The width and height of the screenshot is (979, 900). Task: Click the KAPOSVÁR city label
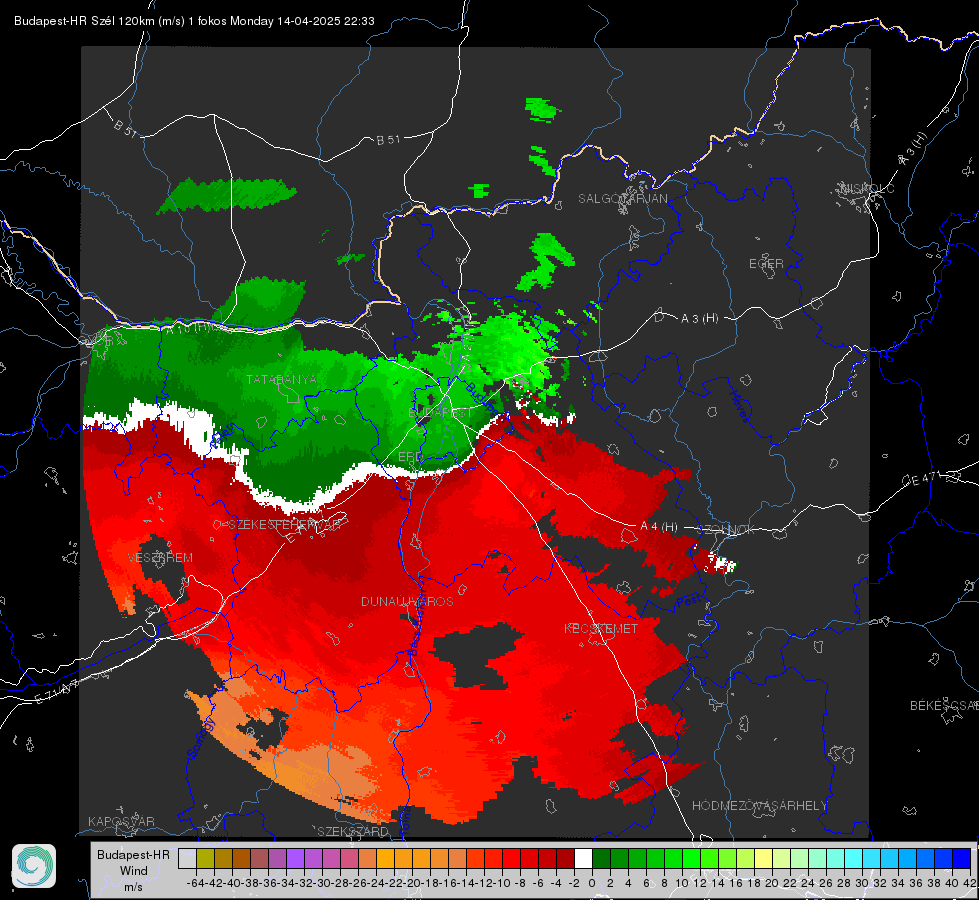(121, 821)
